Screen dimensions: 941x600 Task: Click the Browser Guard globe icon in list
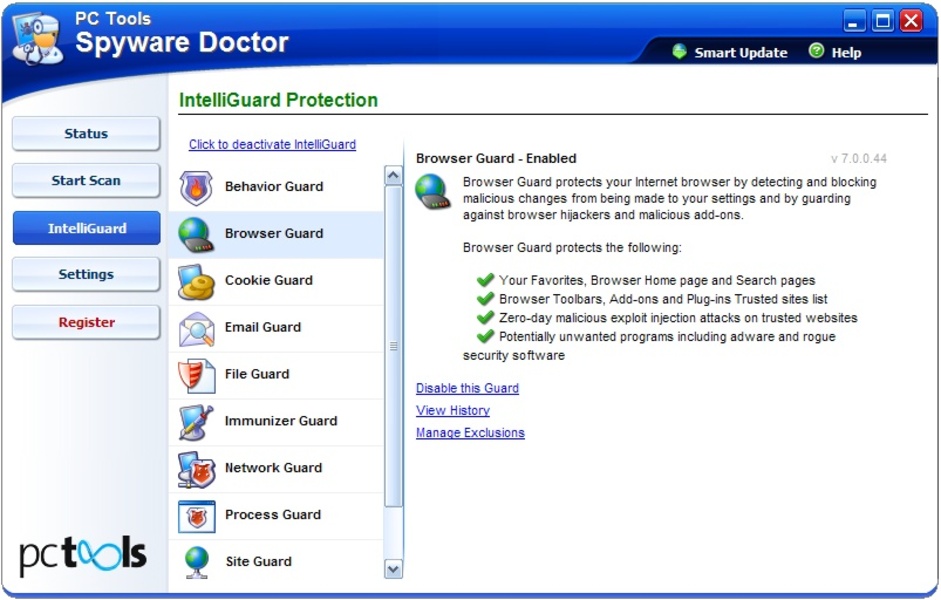(x=196, y=234)
